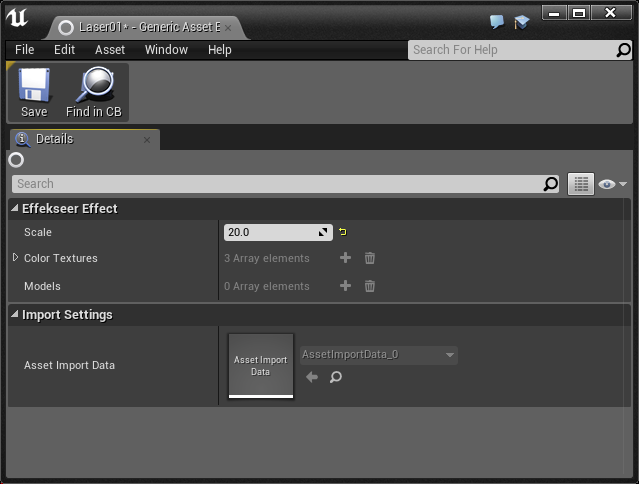Screen dimensions: 639x484
Task: Use selected asset arrow for Asset Import Data
Action: (312, 377)
